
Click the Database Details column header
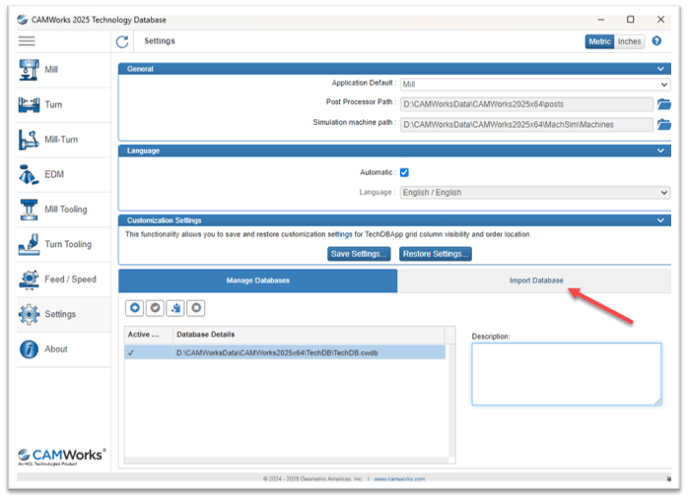[x=308, y=335]
